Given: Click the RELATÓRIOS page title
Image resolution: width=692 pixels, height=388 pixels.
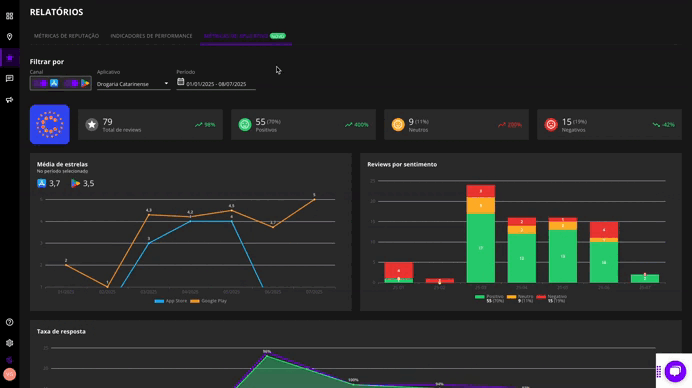Looking at the screenshot, I should 56,12.
